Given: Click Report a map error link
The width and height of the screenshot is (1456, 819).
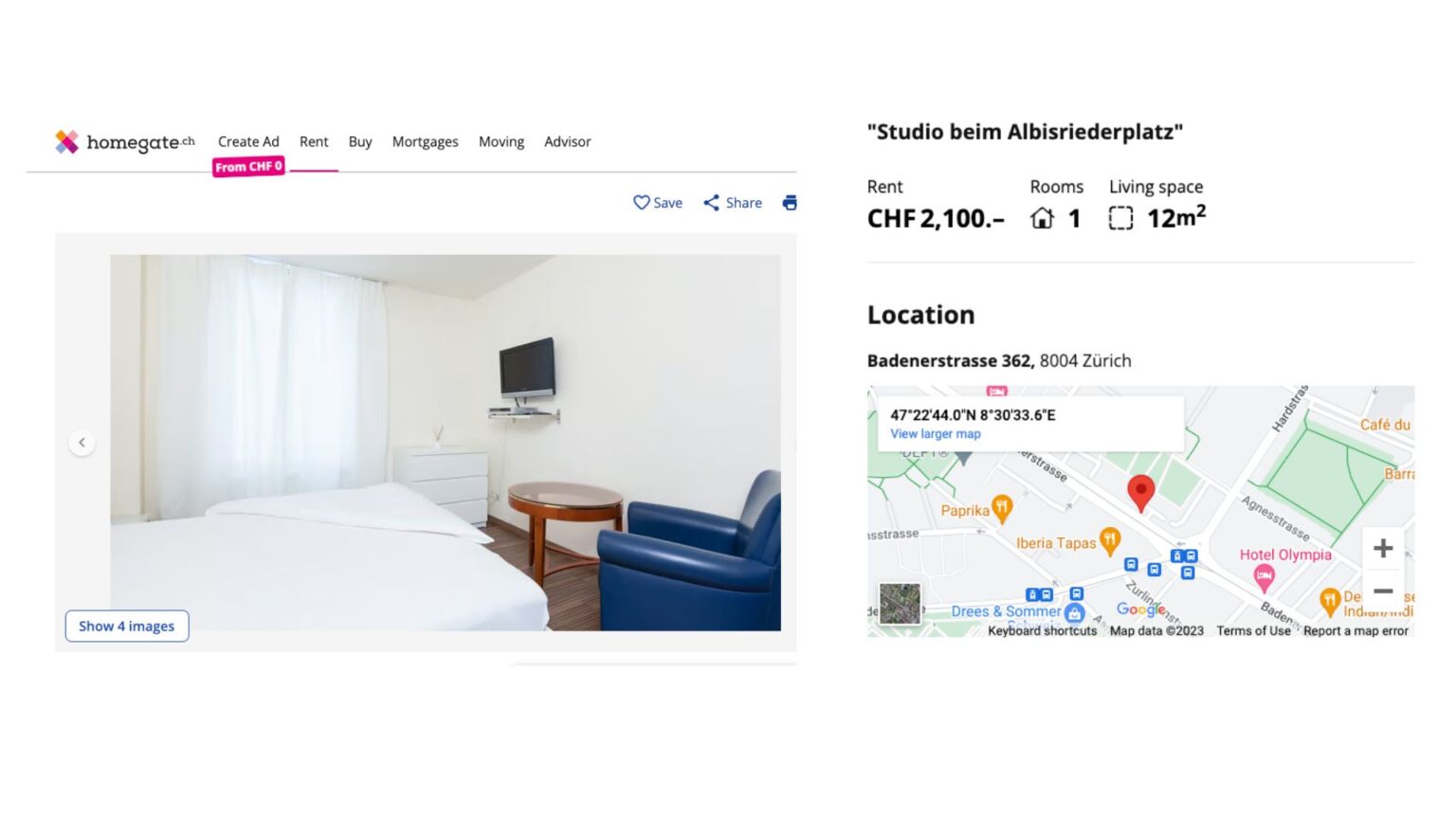Looking at the screenshot, I should click(1356, 630).
